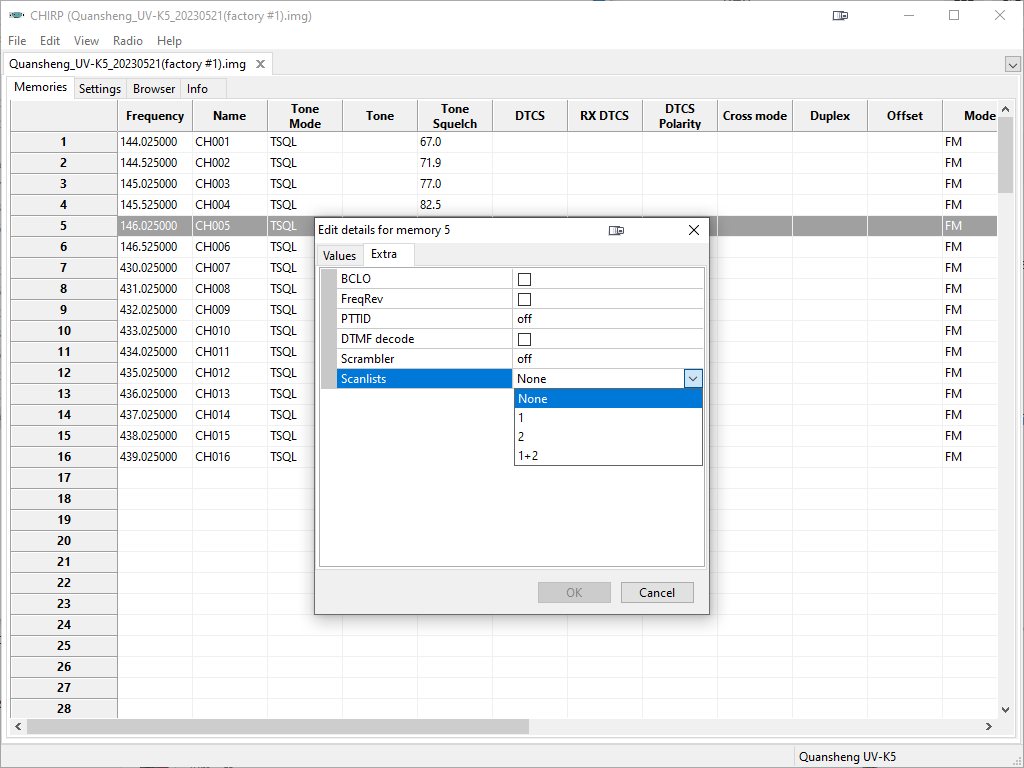
Task: Click tone squelch cell 71.9
Action: coord(455,163)
